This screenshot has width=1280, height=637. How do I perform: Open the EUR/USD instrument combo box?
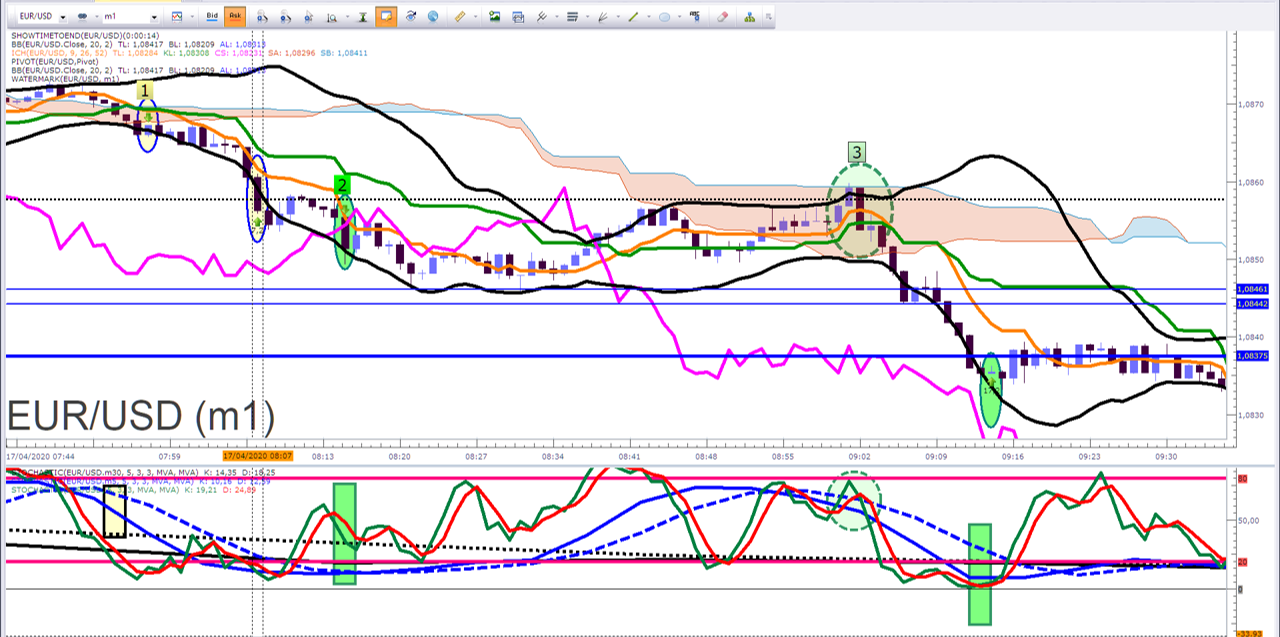click(43, 17)
